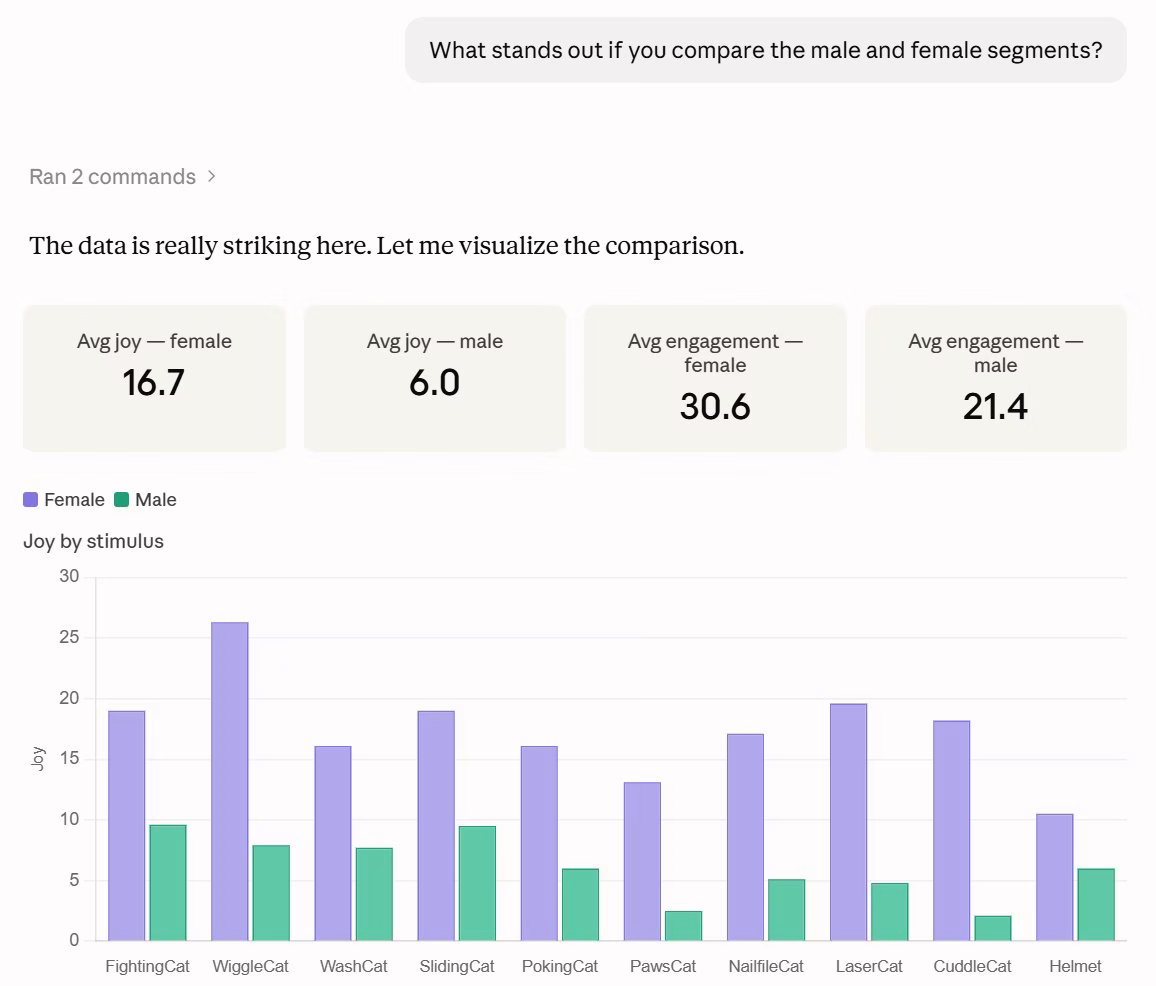The height and width of the screenshot is (986, 1156).
Task: Open the Avg engagement — male card
Action: [x=995, y=378]
